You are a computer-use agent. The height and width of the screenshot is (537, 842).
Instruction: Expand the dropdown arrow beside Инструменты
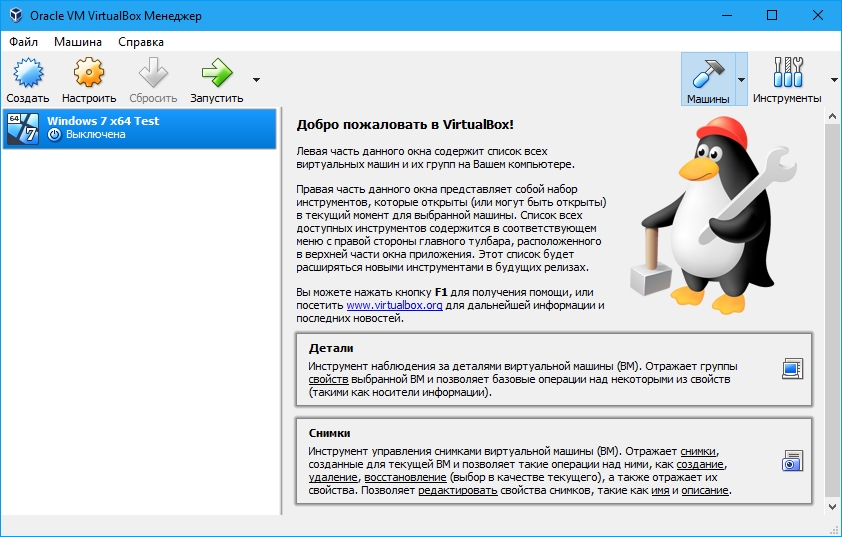[834, 80]
